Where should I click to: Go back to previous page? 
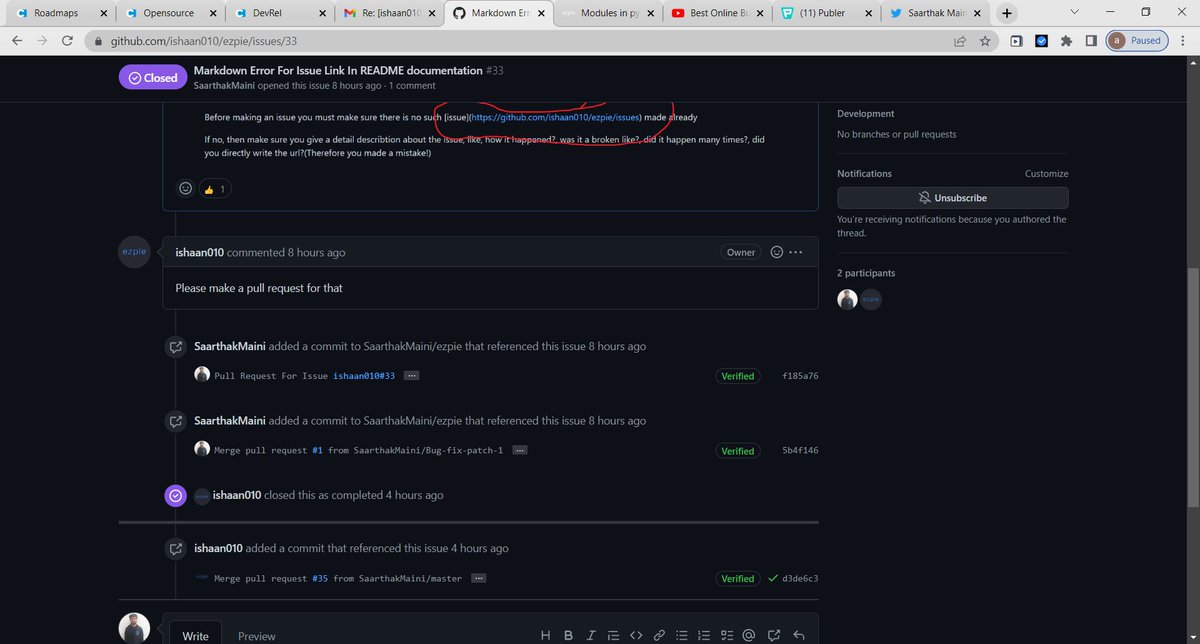click(17, 41)
